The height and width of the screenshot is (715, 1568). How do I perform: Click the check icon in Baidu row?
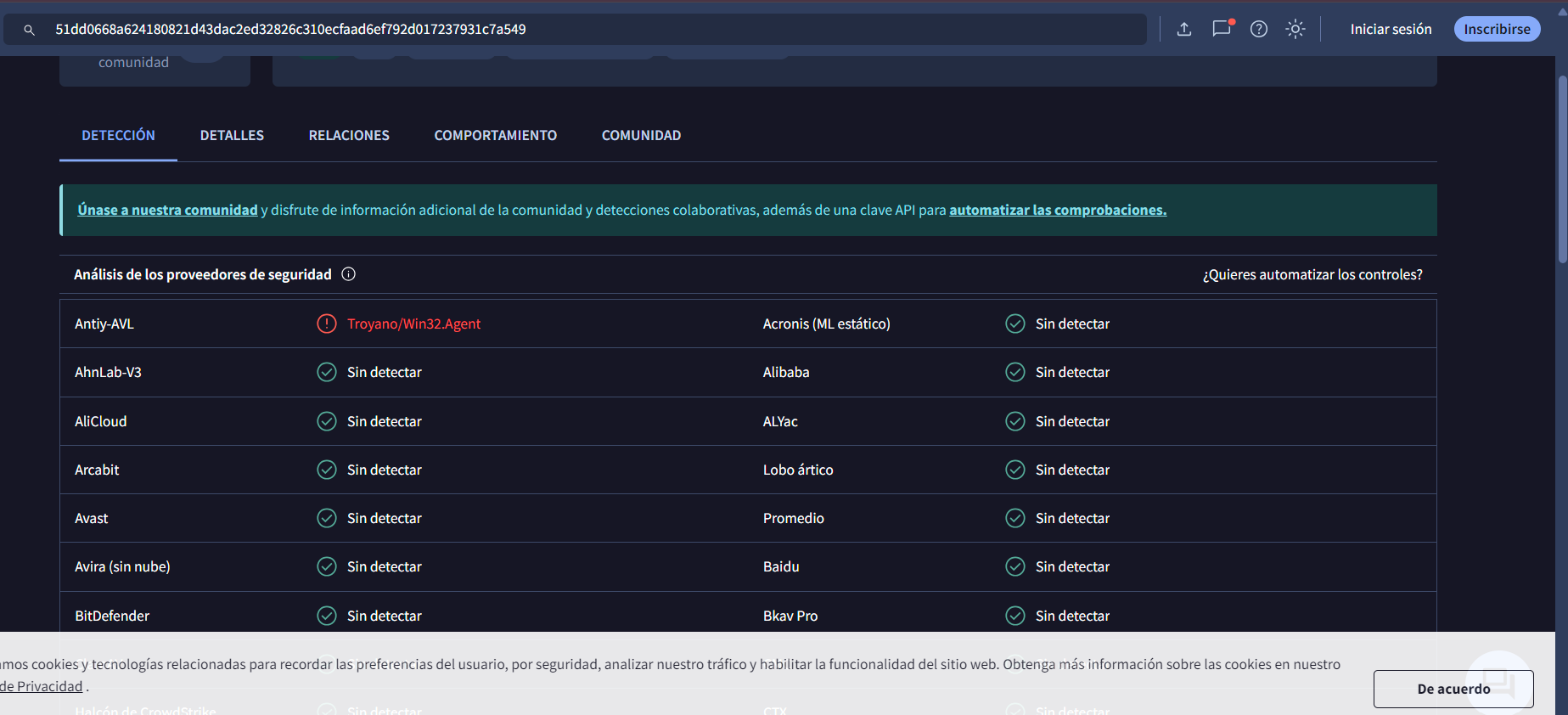pyautogui.click(x=1015, y=566)
